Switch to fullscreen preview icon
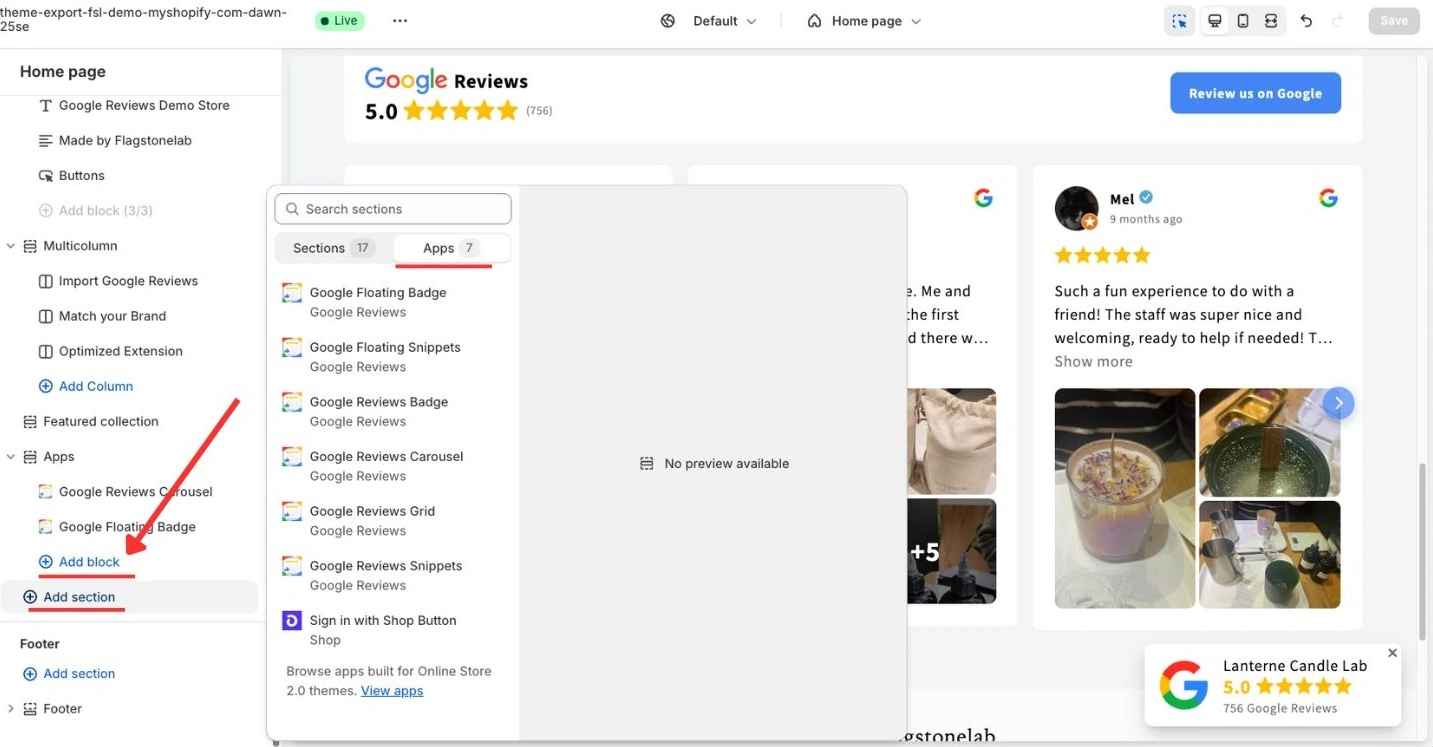 click(1271, 21)
